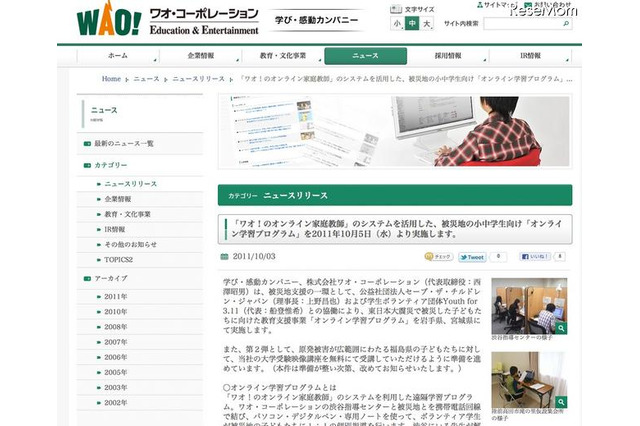Click ニュースリリース breadcrumb link
Image resolution: width=640 pixels, height=426 pixels.
click(x=198, y=79)
